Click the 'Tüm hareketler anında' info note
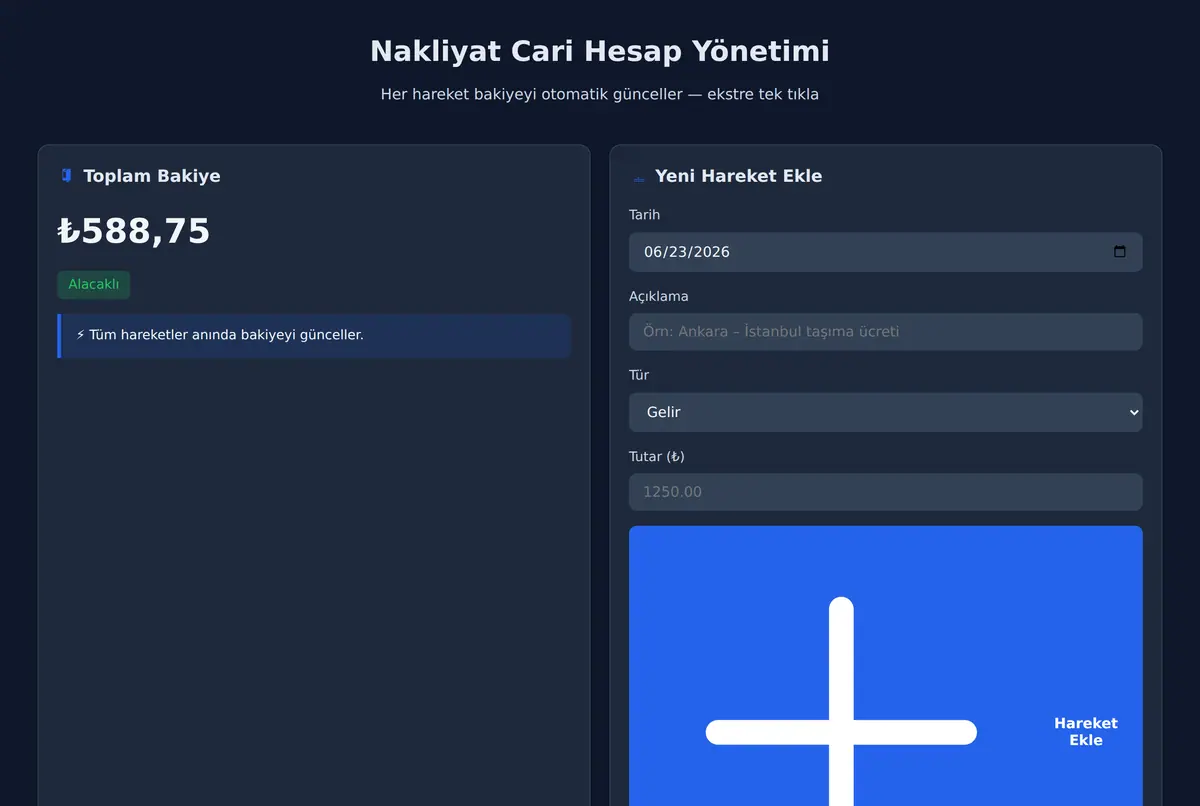The width and height of the screenshot is (1200, 806). click(314, 335)
